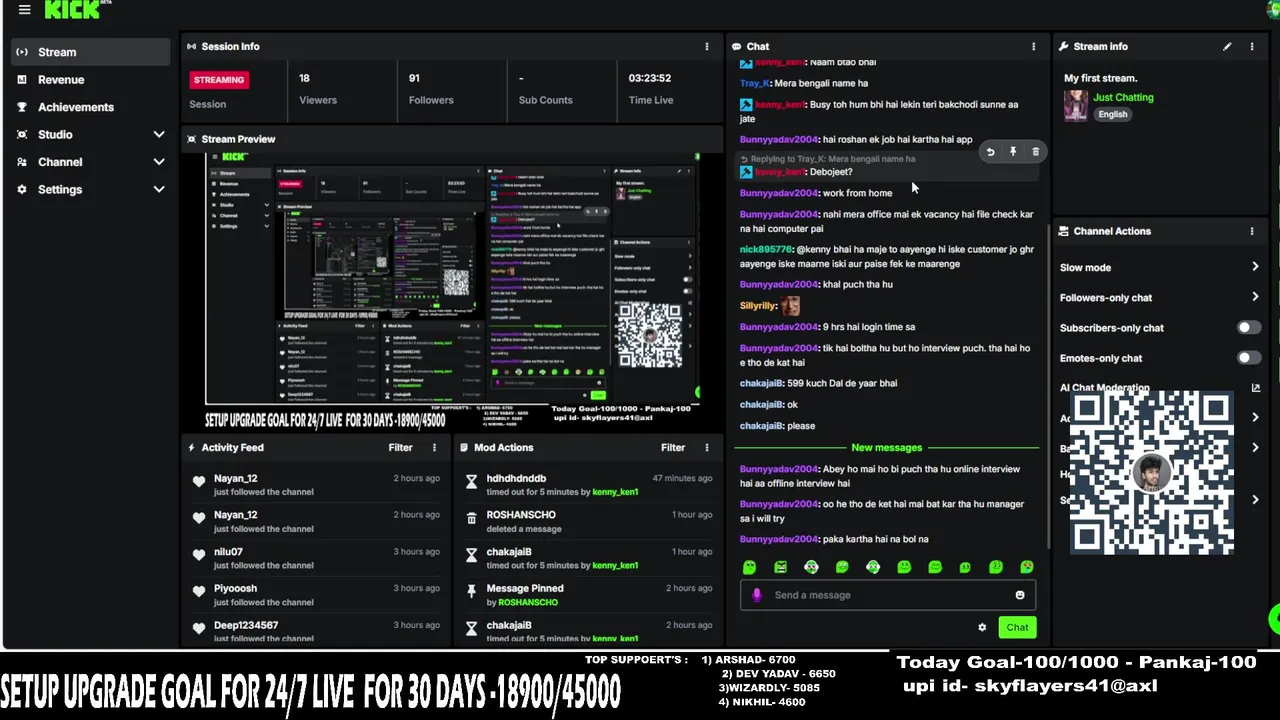This screenshot has width=1280, height=720.
Task: Edit stream info with the pencil icon
Action: point(1227,47)
